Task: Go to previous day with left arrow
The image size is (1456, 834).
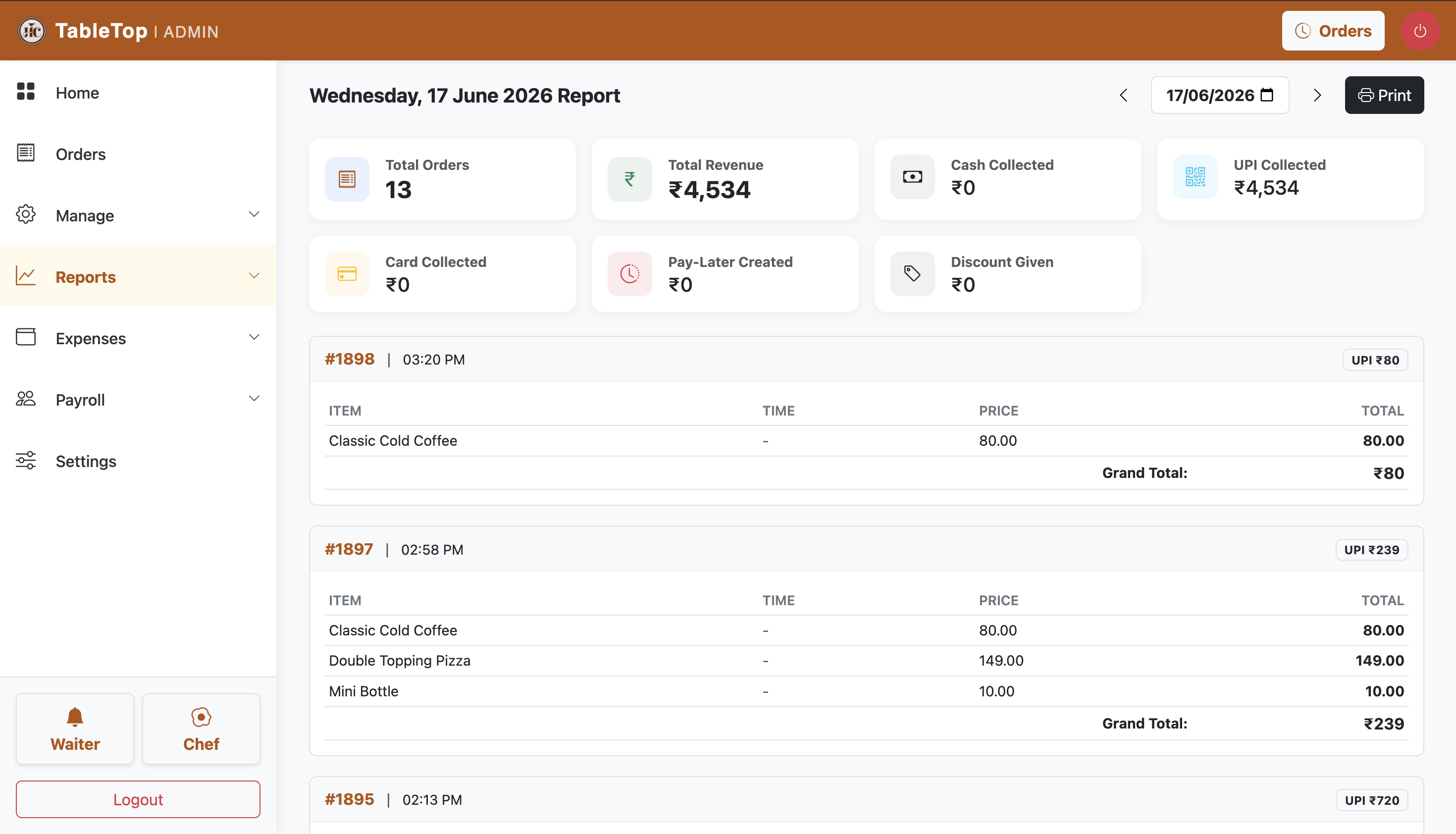Action: pos(1124,95)
